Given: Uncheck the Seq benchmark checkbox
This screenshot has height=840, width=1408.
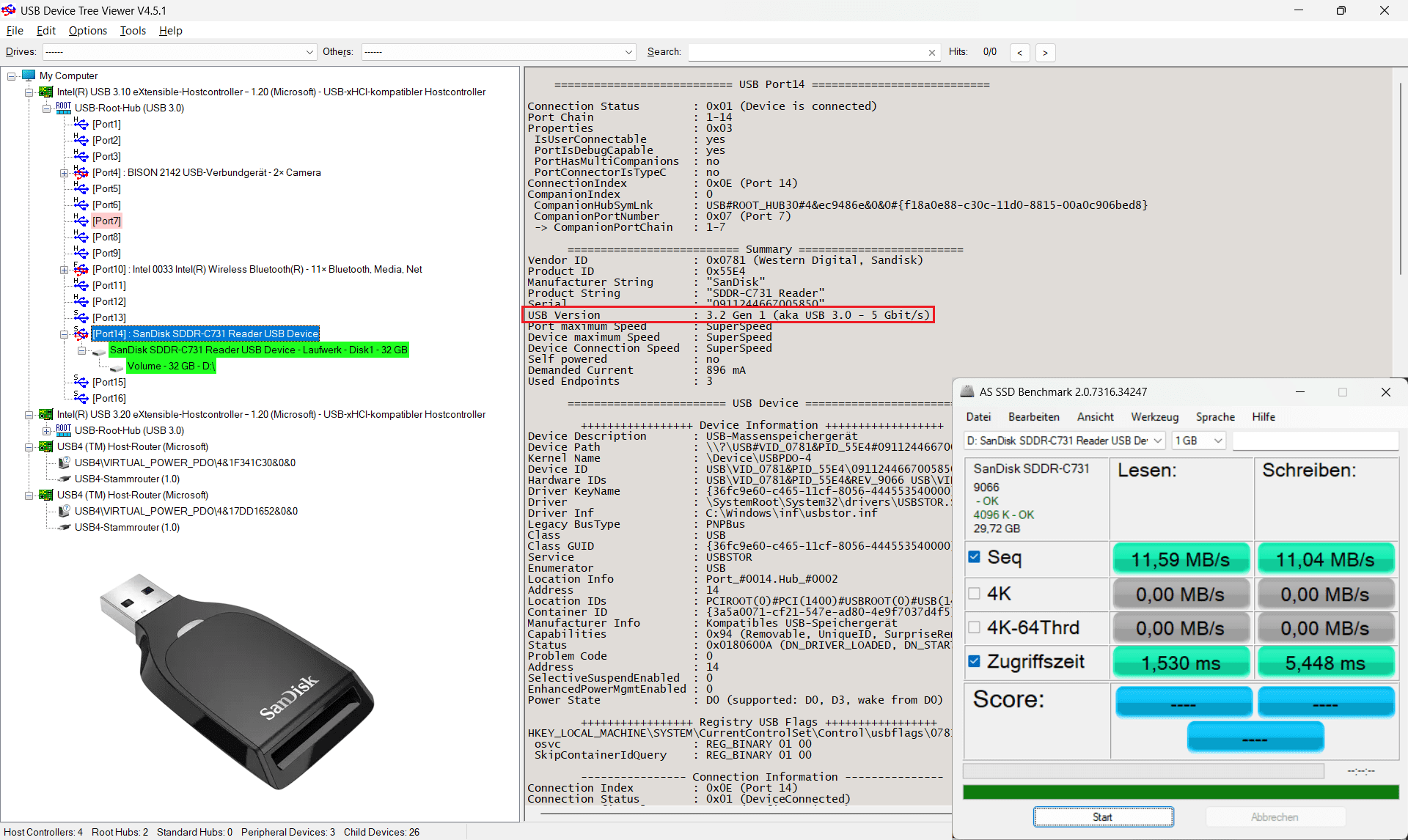Looking at the screenshot, I should (974, 557).
